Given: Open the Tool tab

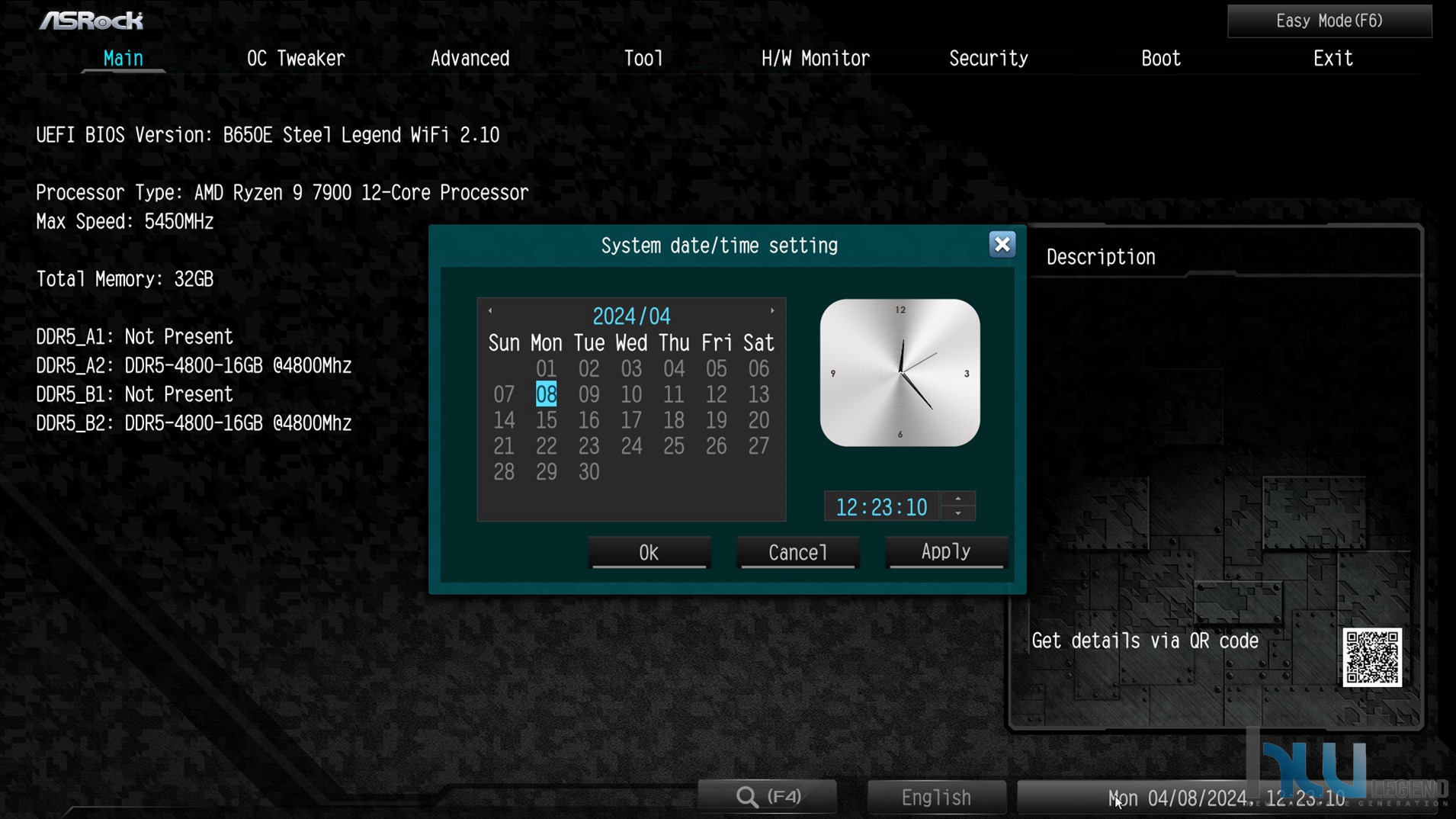Looking at the screenshot, I should point(643,59).
